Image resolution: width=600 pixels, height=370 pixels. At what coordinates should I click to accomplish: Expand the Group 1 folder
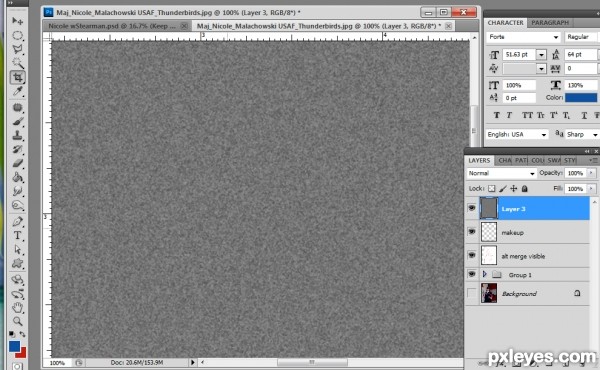pos(484,274)
